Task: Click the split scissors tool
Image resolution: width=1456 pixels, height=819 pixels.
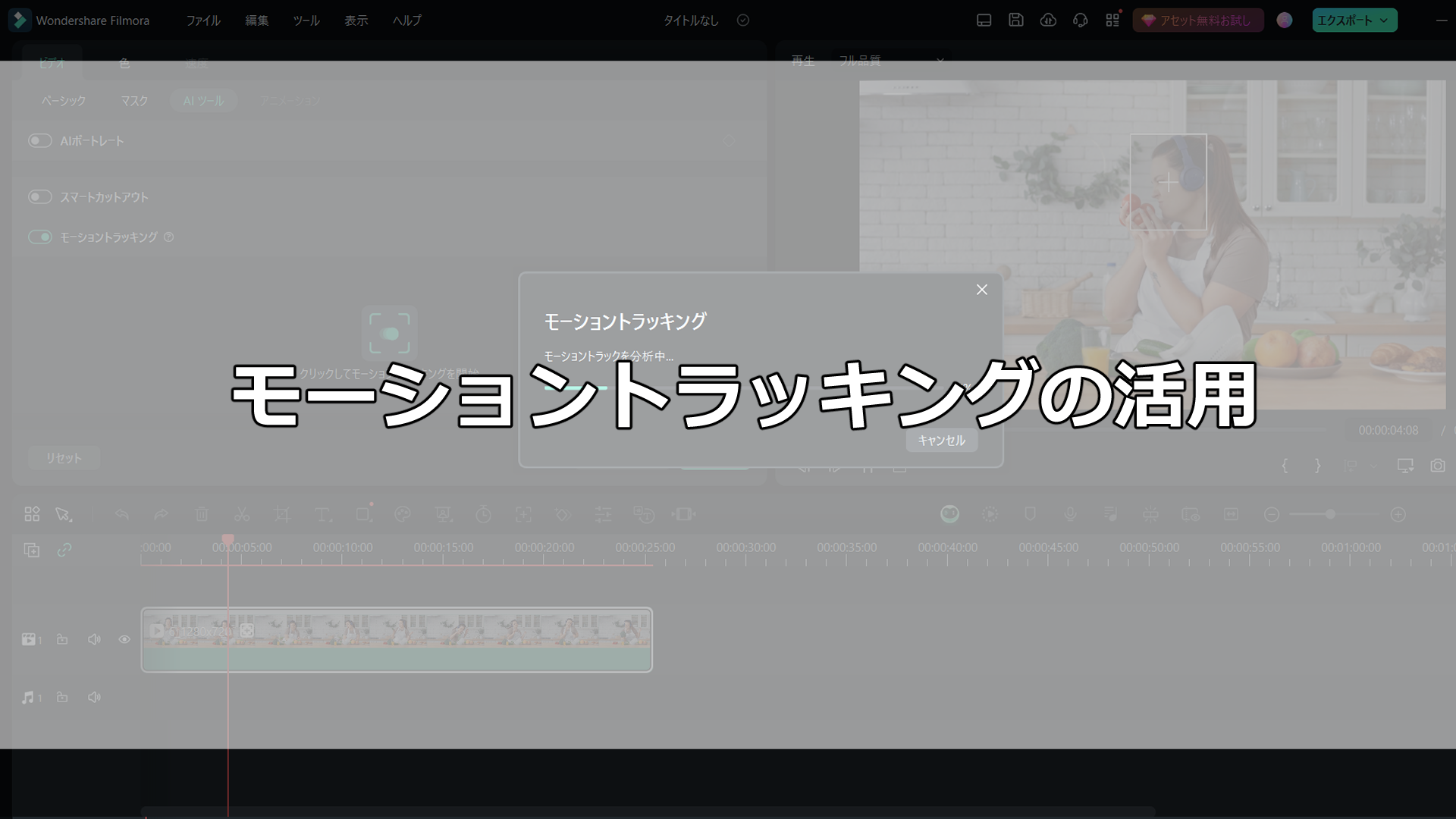Action: pyautogui.click(x=242, y=515)
